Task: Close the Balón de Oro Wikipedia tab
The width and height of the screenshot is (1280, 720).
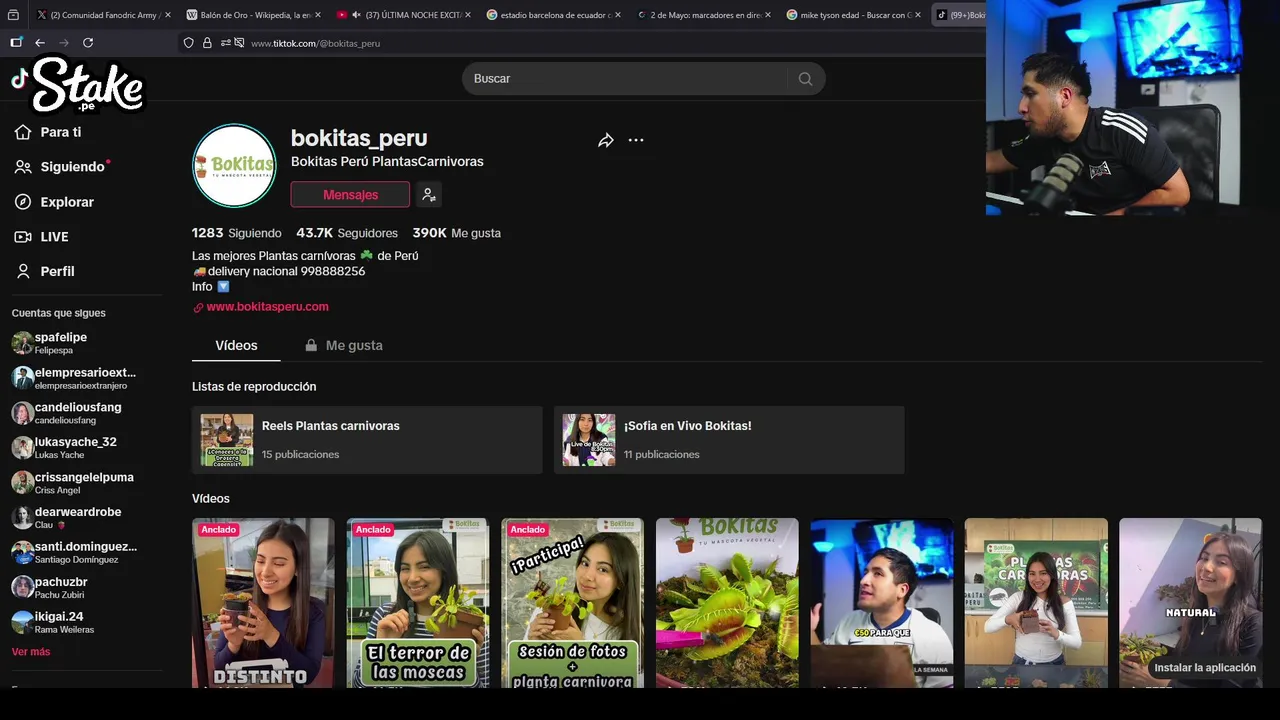Action: click(318, 15)
